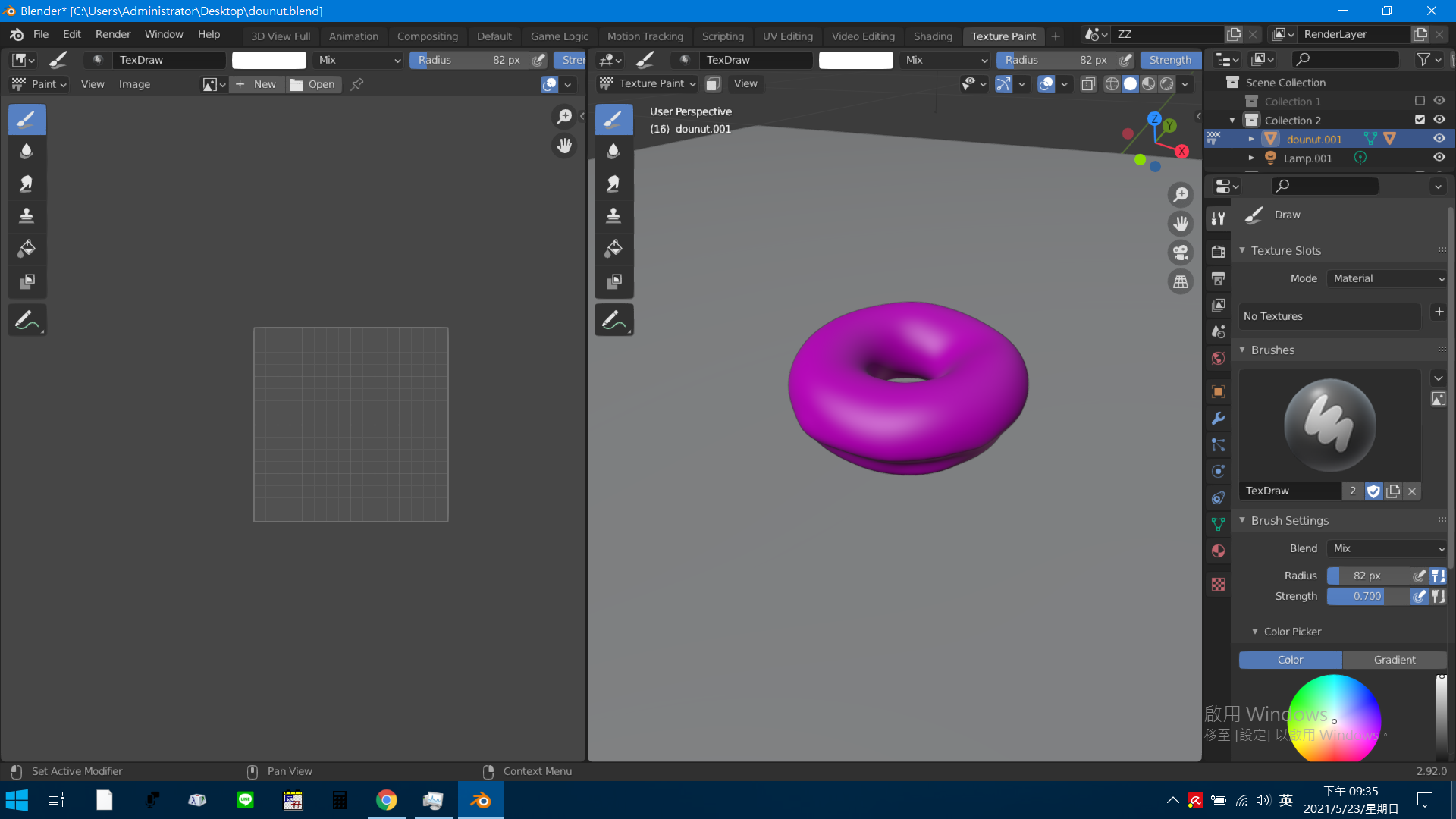Open the Image menu in image editor
1456x819 pixels.
tap(134, 84)
